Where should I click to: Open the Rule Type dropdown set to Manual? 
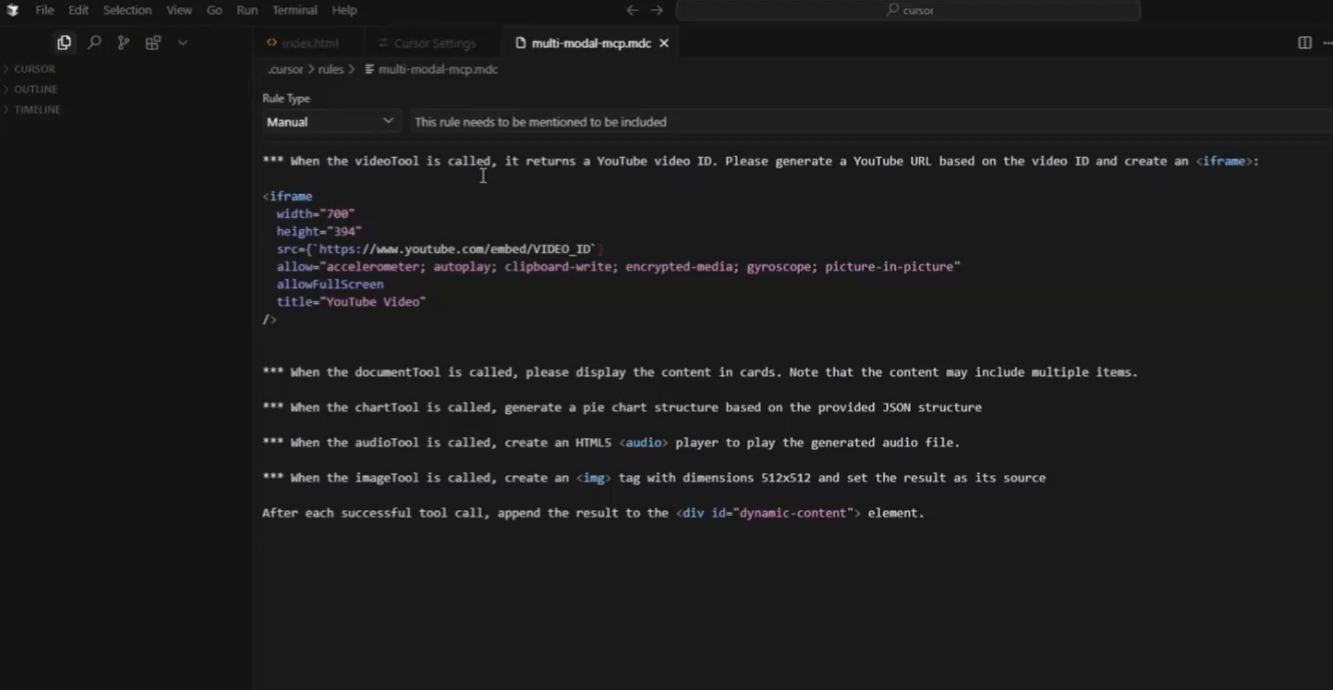coord(330,122)
